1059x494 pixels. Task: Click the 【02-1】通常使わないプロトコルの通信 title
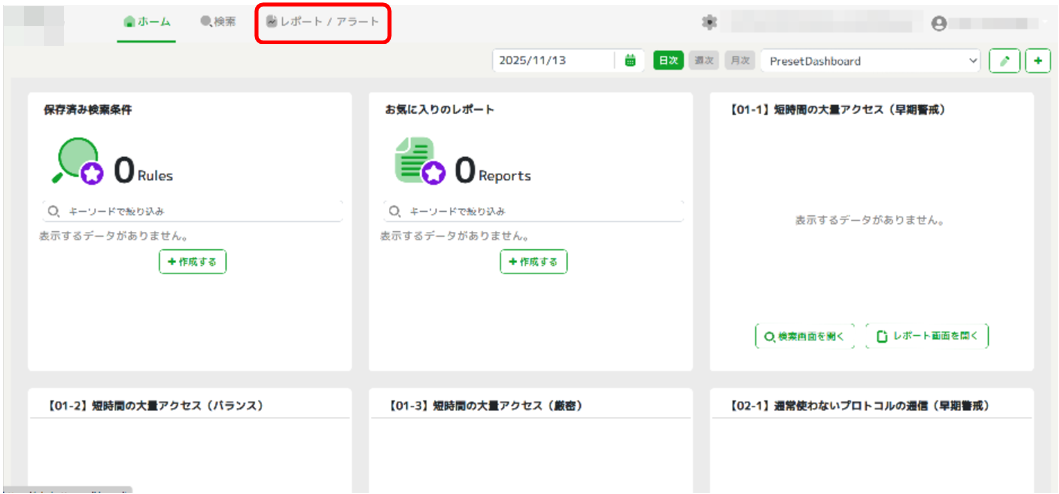[860, 405]
